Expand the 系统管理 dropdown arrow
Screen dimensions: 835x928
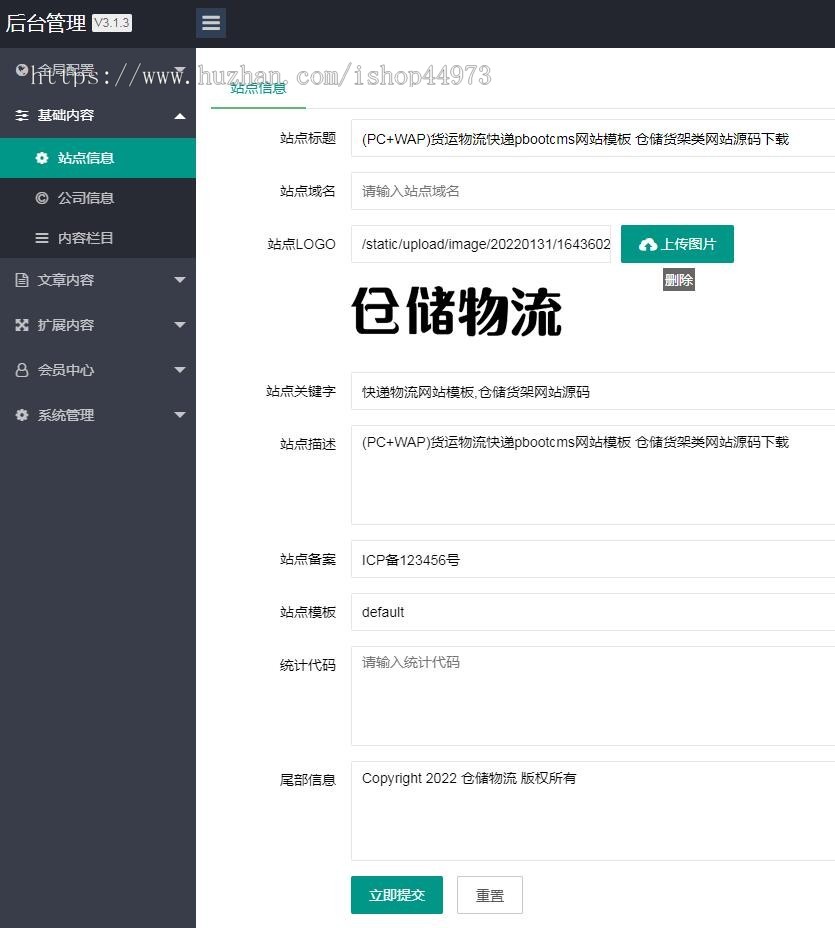tap(180, 414)
